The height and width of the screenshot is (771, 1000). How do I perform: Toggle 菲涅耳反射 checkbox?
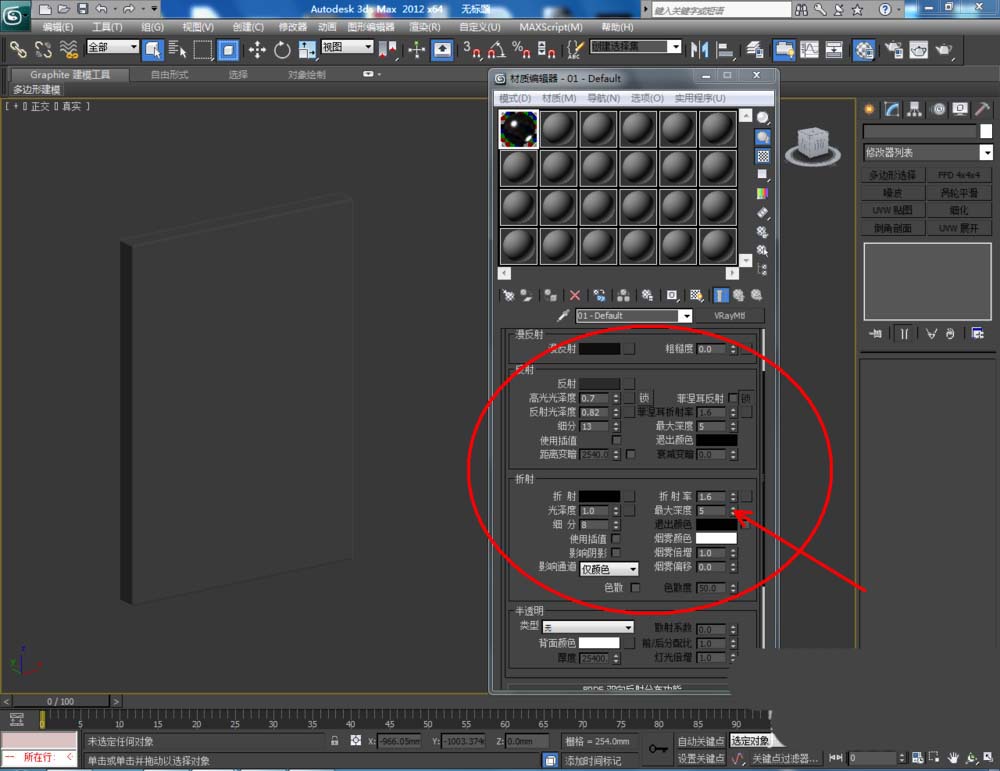click(733, 398)
